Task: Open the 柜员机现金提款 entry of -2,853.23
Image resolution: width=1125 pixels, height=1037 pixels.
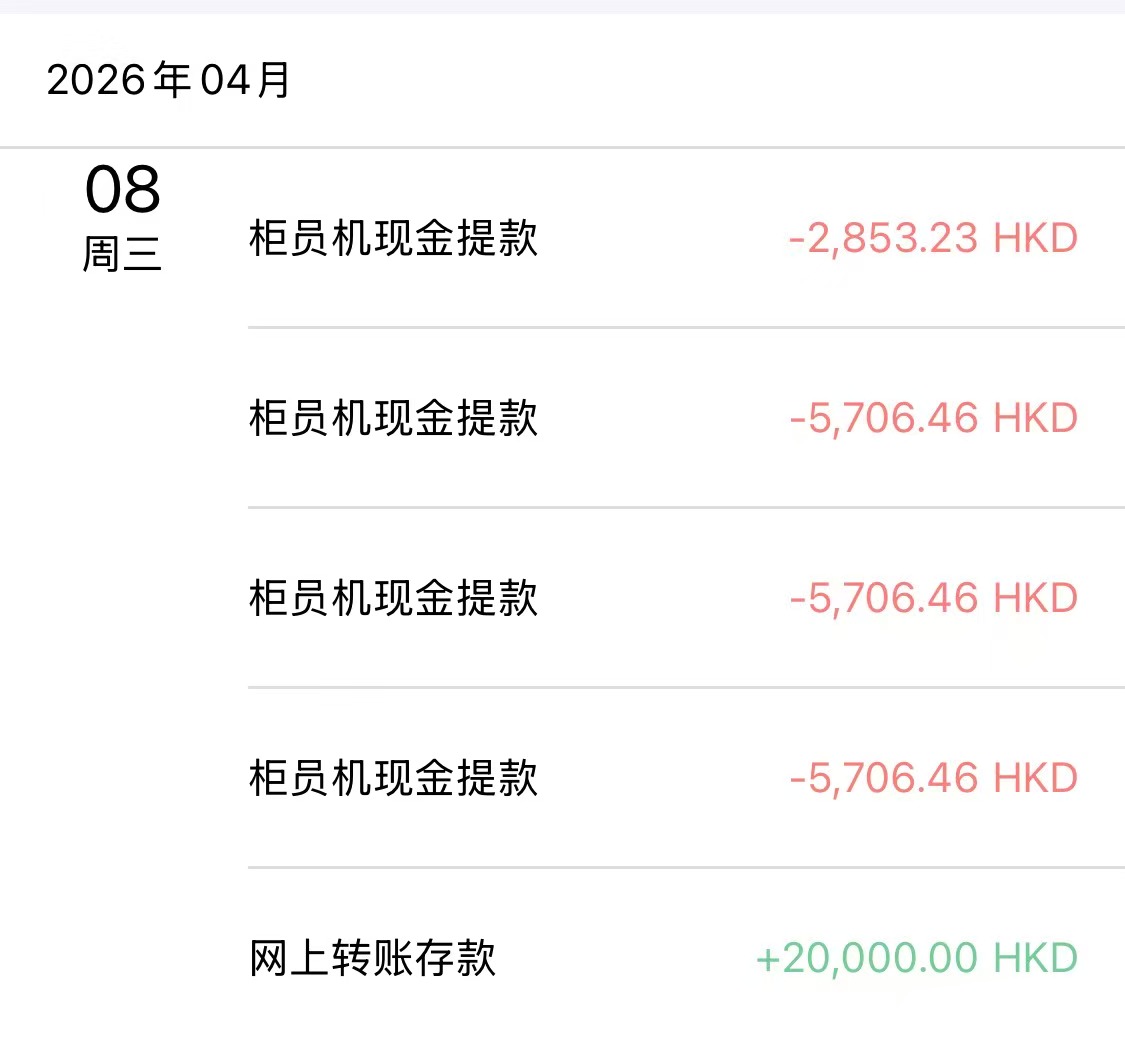Action: click(x=393, y=239)
